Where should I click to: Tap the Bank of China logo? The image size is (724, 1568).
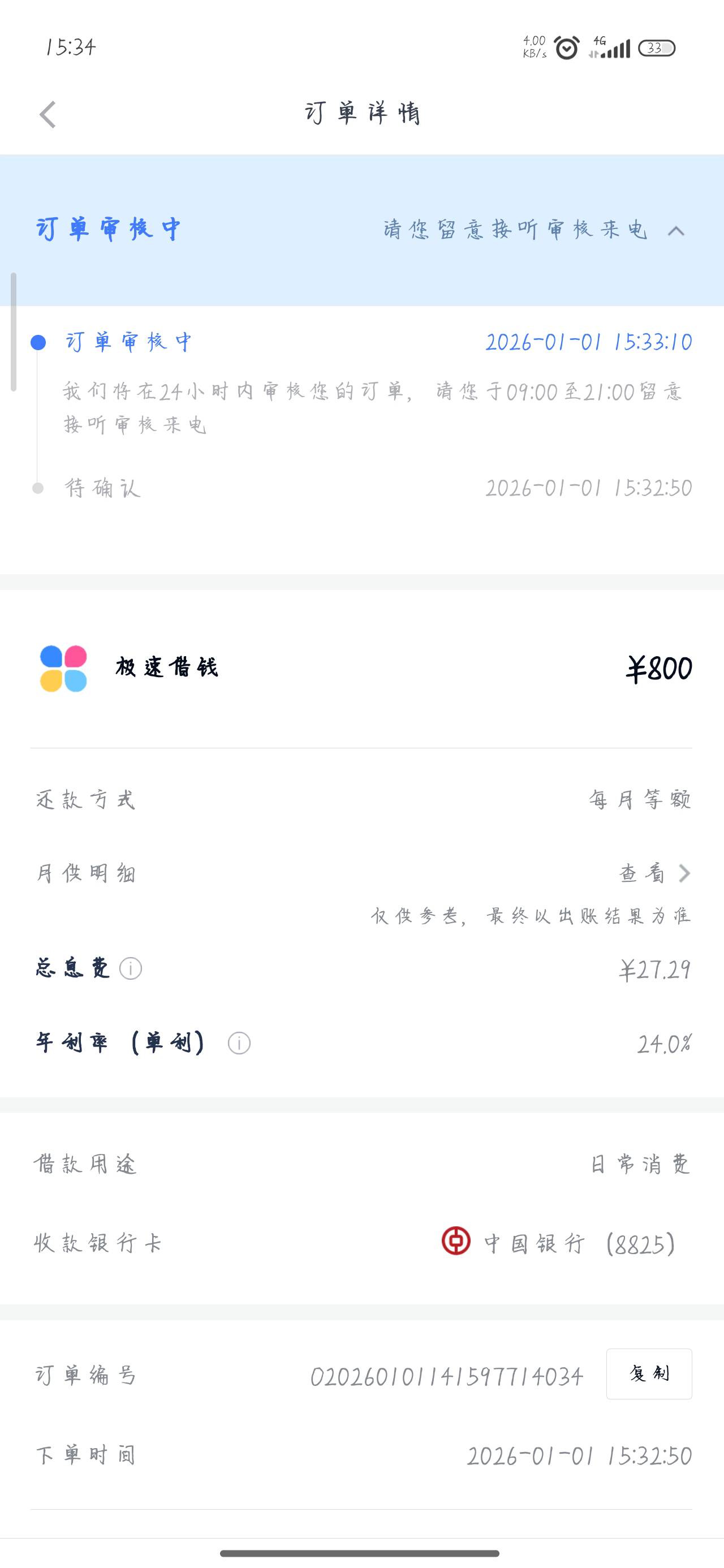[x=456, y=1240]
